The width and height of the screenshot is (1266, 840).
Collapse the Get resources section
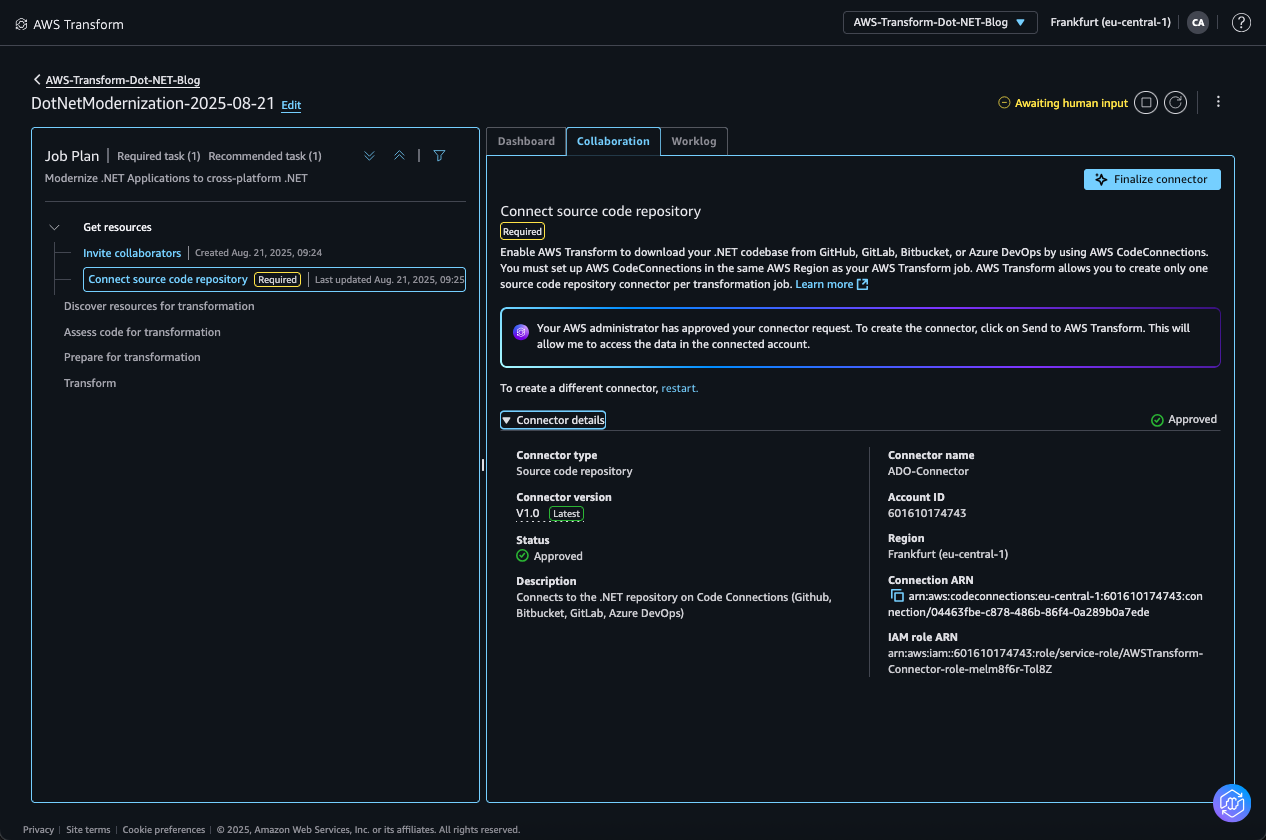54,227
